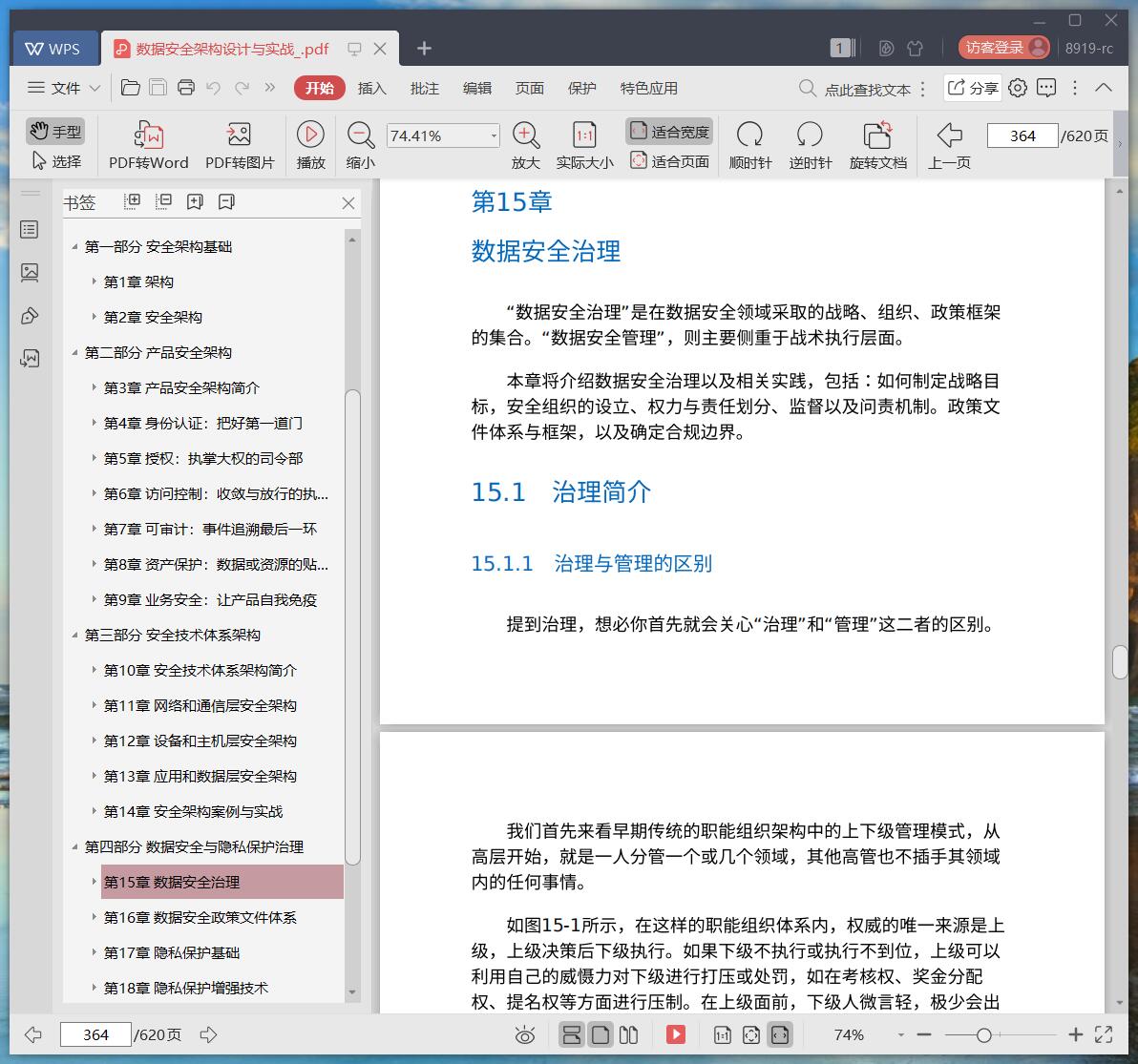1138x1064 pixels.
Task: Open the settings gear icon near 分享
Action: pos(1019,88)
